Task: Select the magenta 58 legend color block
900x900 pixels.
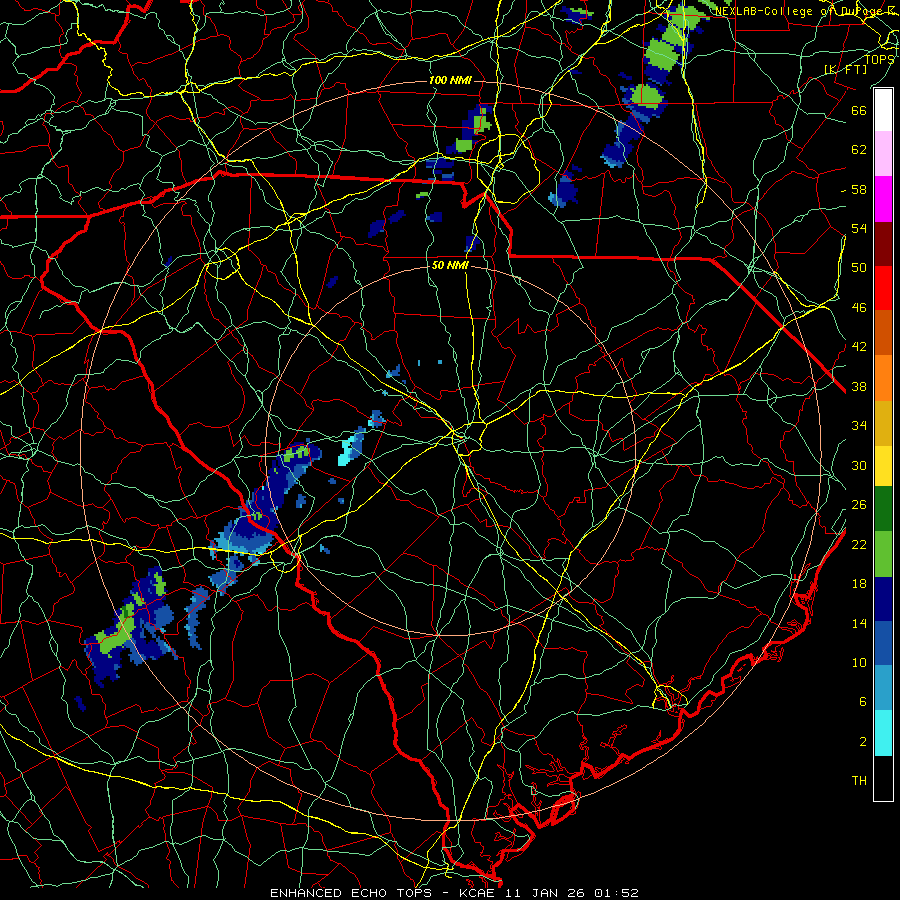Action: click(x=883, y=199)
